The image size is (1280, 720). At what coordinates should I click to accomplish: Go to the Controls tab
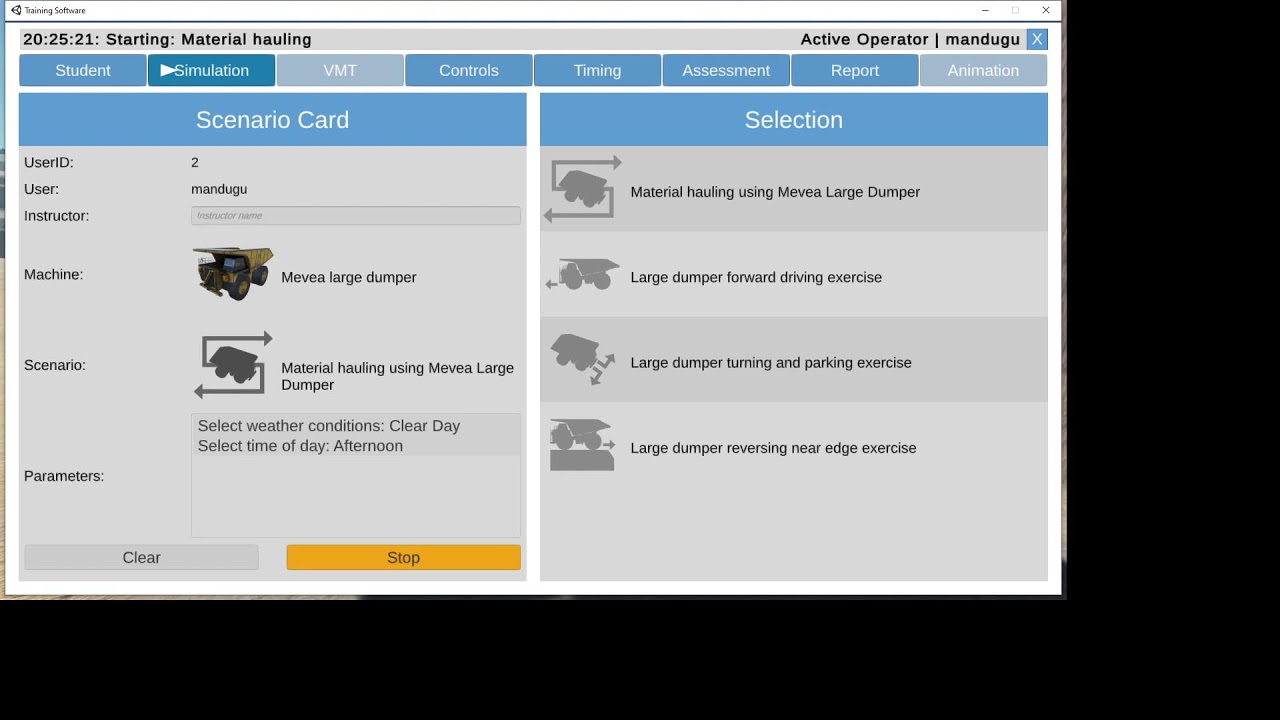(x=469, y=70)
